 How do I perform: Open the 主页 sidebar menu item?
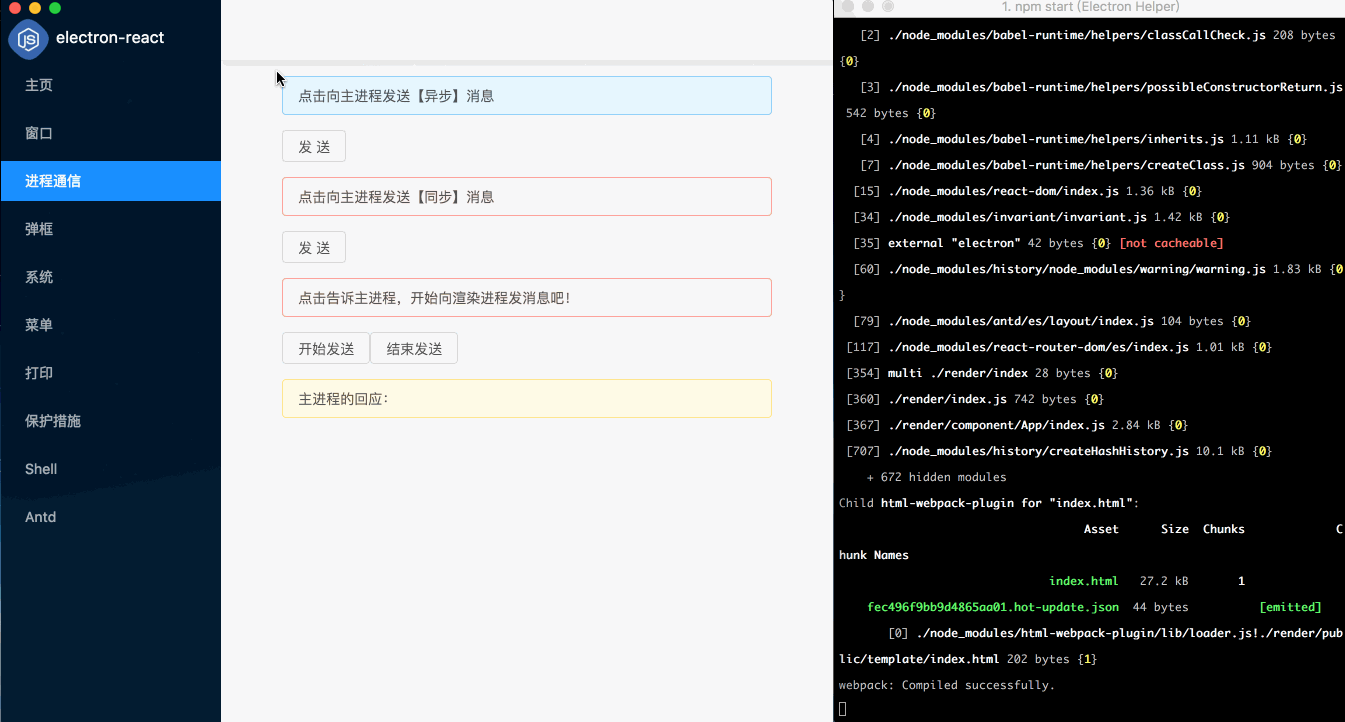(110, 85)
